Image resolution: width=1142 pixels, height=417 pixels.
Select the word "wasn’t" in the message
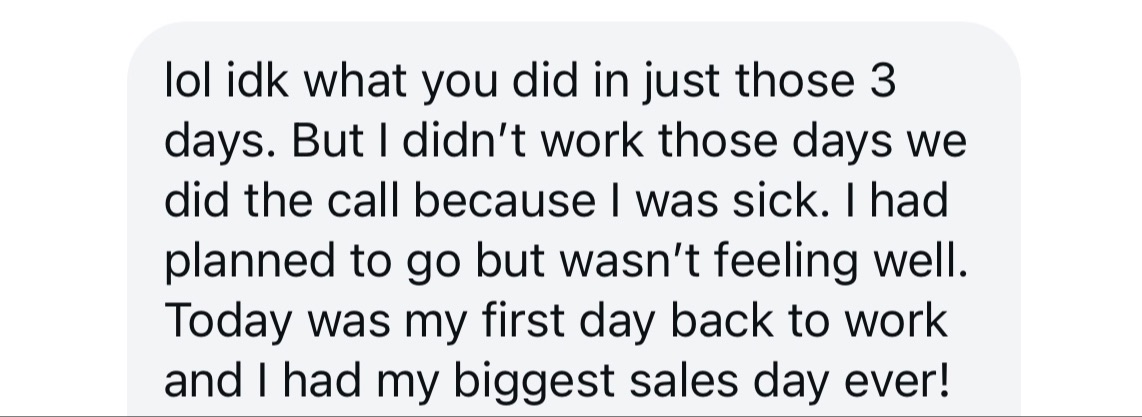pos(629,260)
